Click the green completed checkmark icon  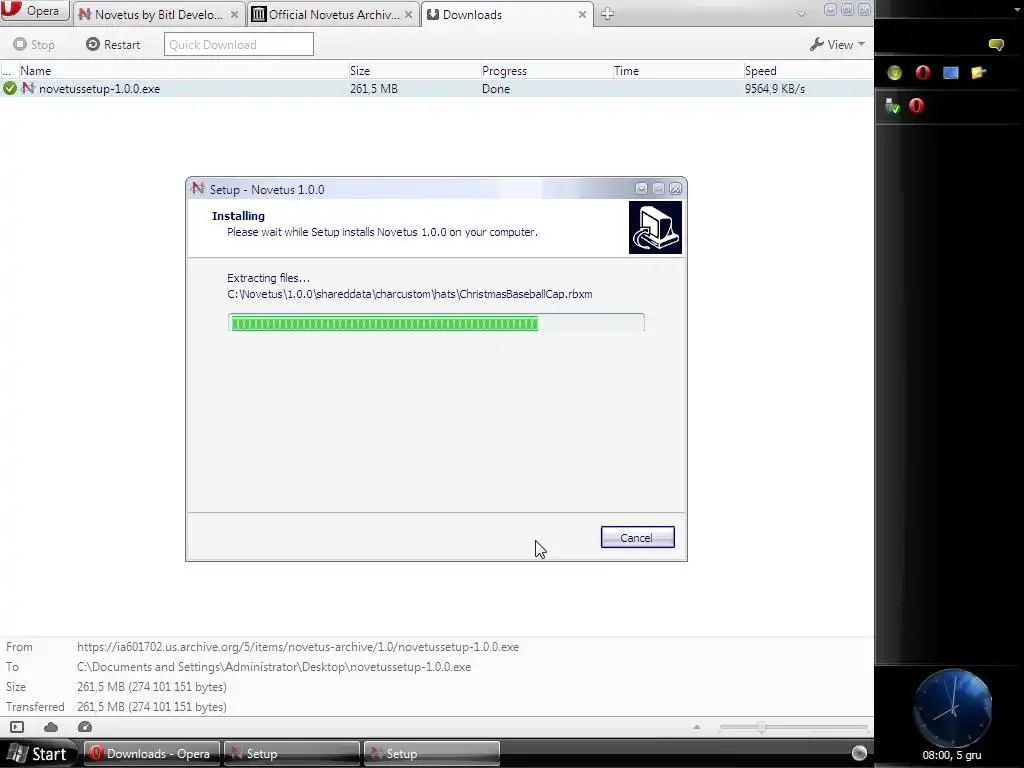9,88
